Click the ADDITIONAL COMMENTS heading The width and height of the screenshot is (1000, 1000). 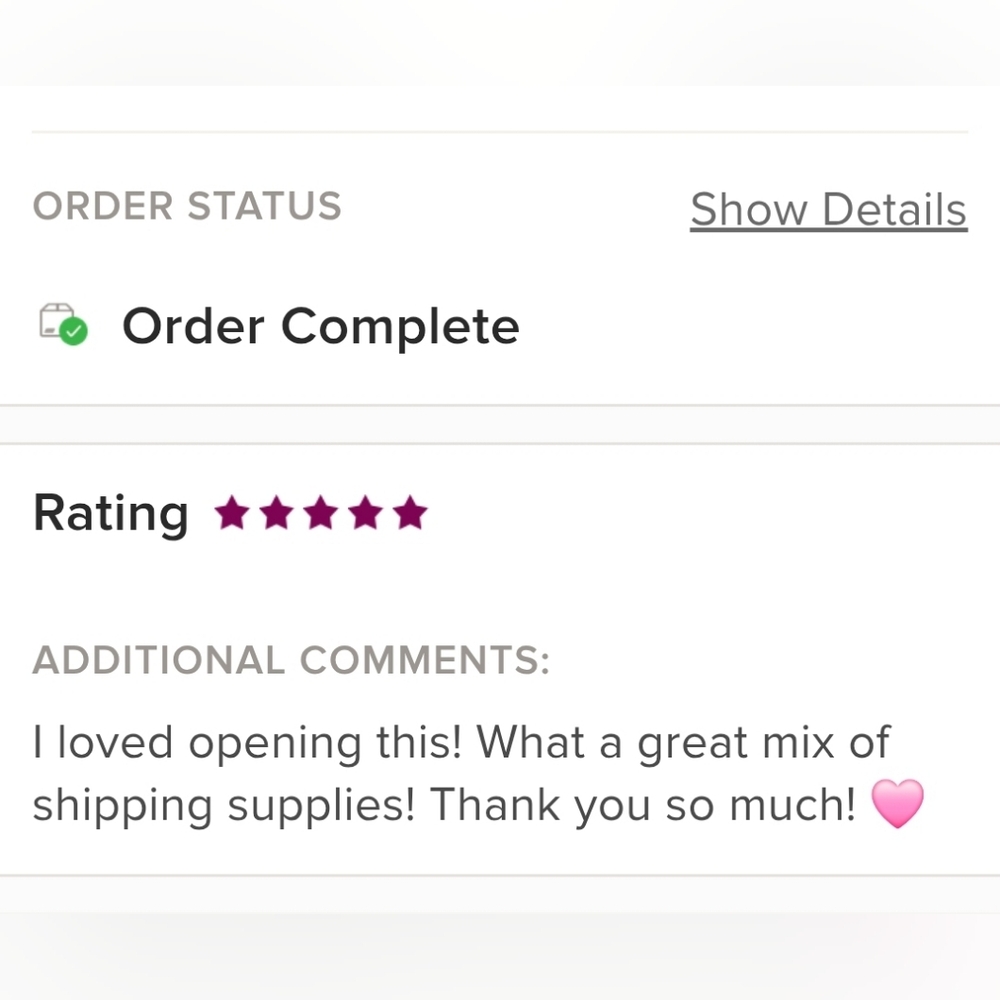291,660
